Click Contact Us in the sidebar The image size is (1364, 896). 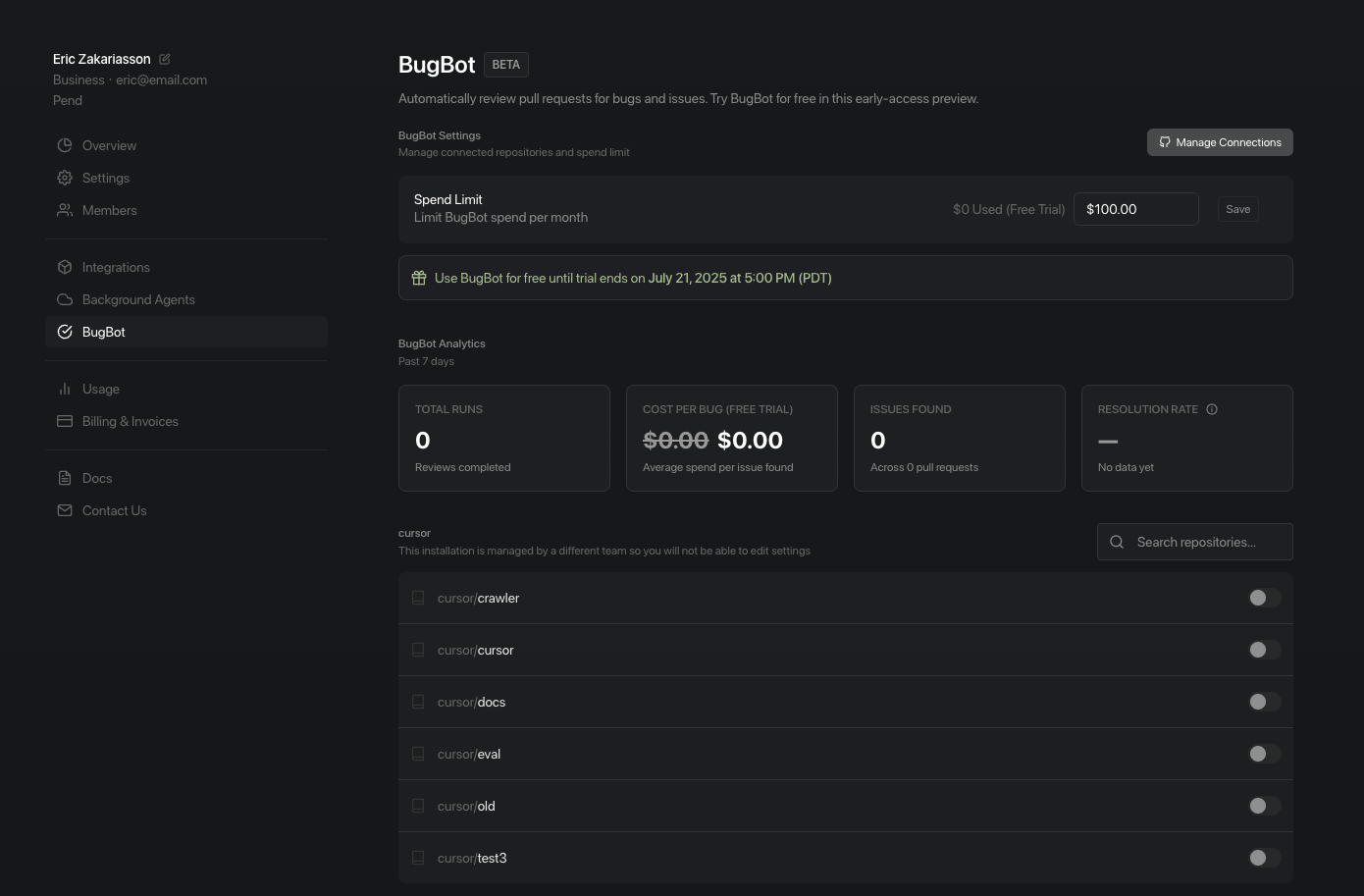pos(186,510)
